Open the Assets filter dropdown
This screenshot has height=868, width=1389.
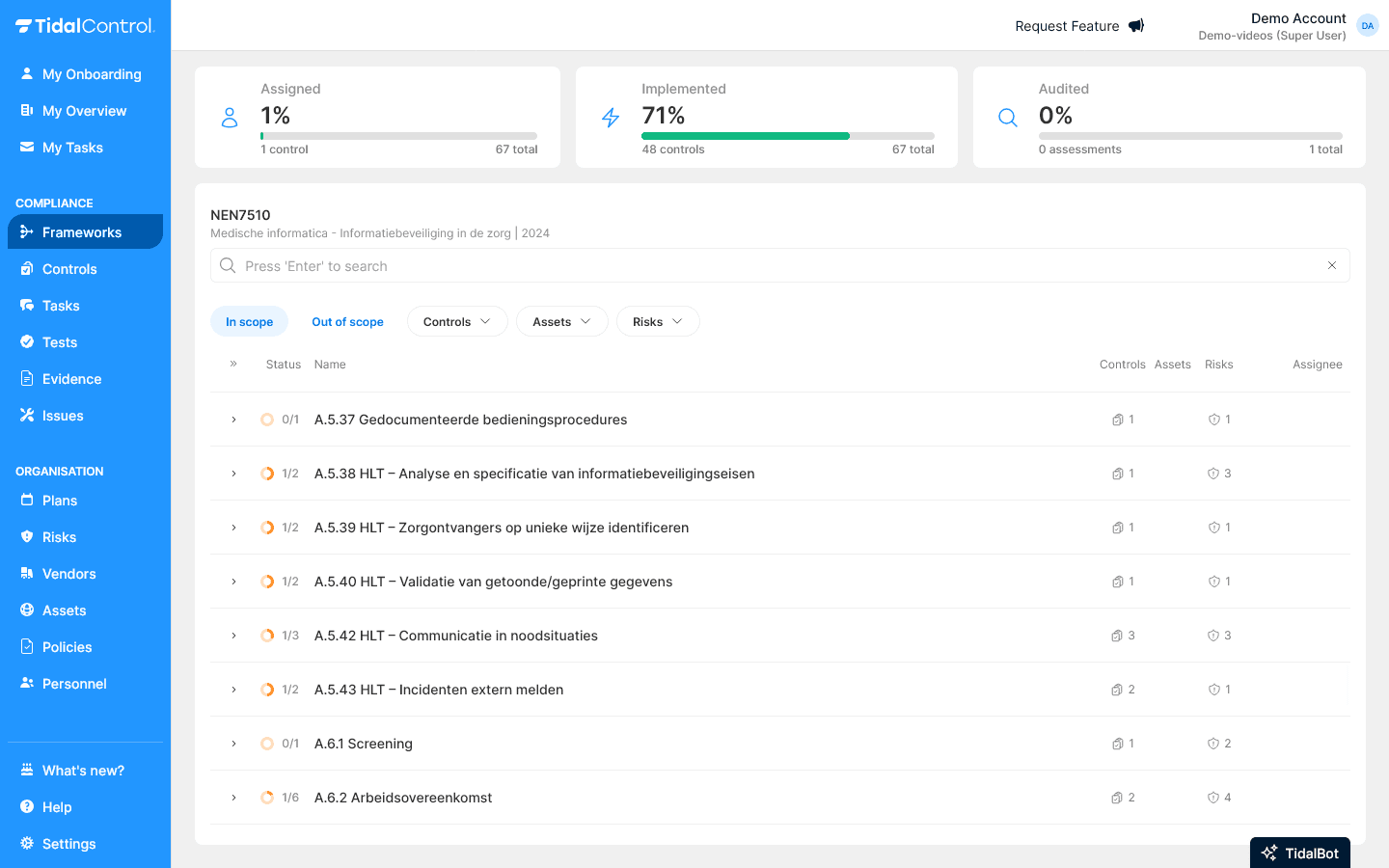[561, 321]
